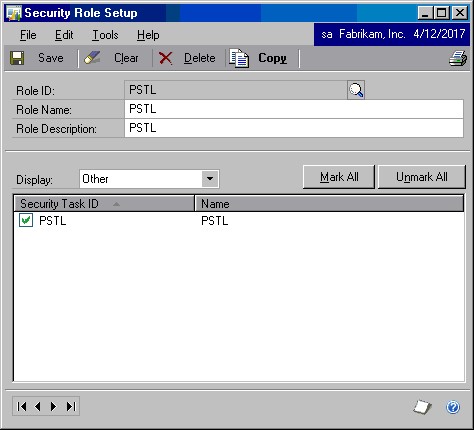Select the PSTL name cell in list
Screen dimensions: 474x430
click(x=215, y=221)
